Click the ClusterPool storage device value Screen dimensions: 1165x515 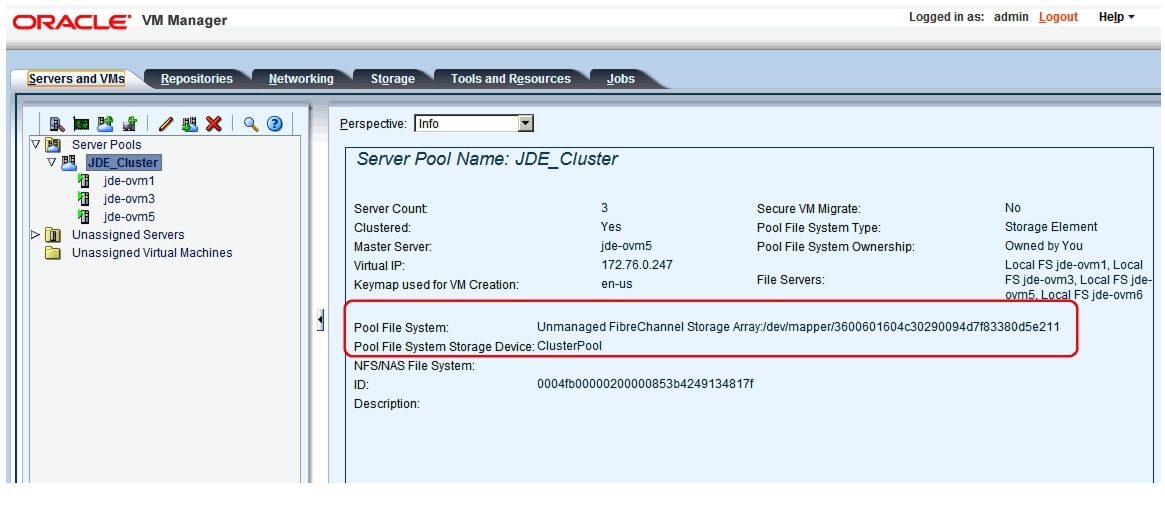pyautogui.click(x=569, y=346)
